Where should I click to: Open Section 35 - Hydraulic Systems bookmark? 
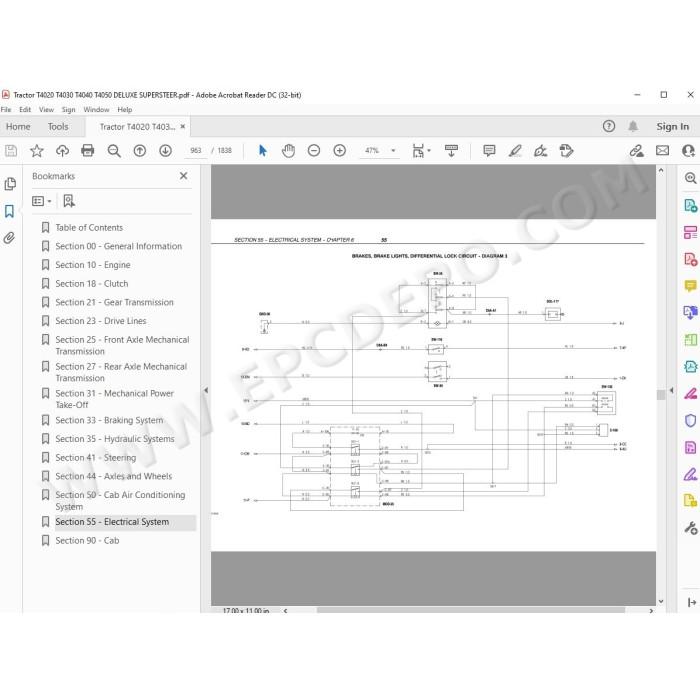pyautogui.click(x=115, y=439)
